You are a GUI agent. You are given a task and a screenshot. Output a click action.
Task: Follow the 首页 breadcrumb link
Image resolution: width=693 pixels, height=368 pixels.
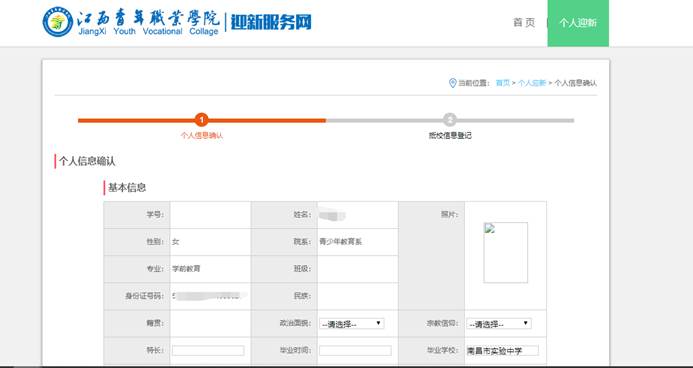503,83
